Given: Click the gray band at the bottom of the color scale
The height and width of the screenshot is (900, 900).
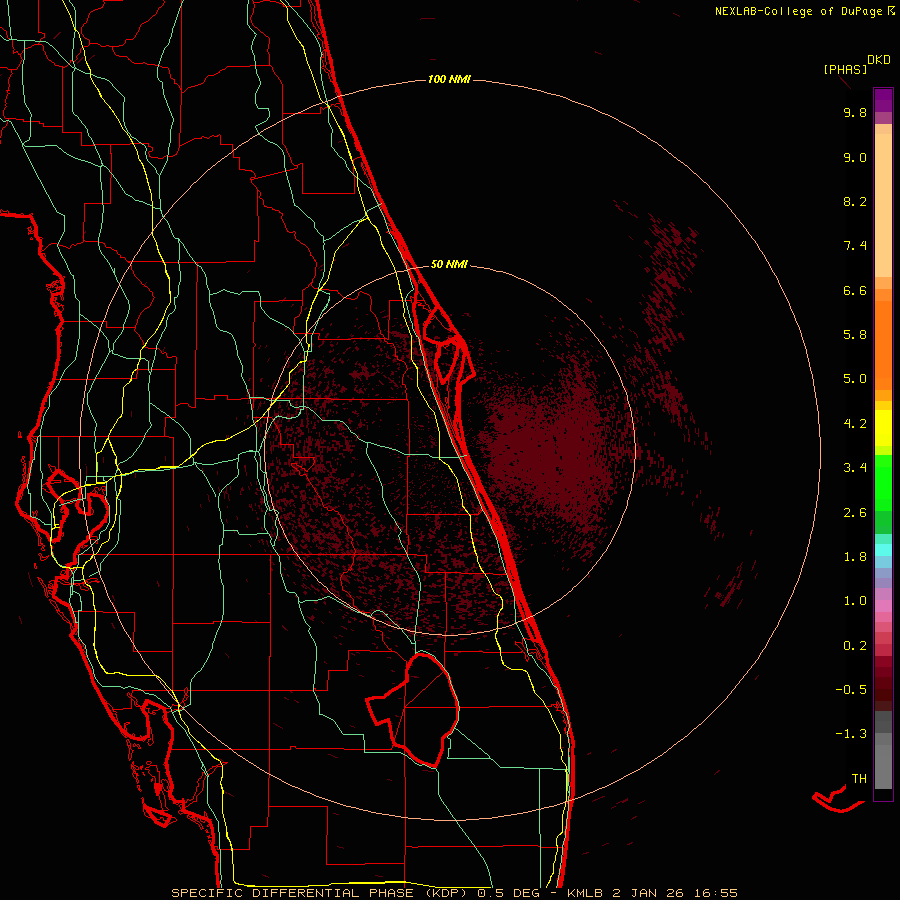Looking at the screenshot, I should 883,752.
